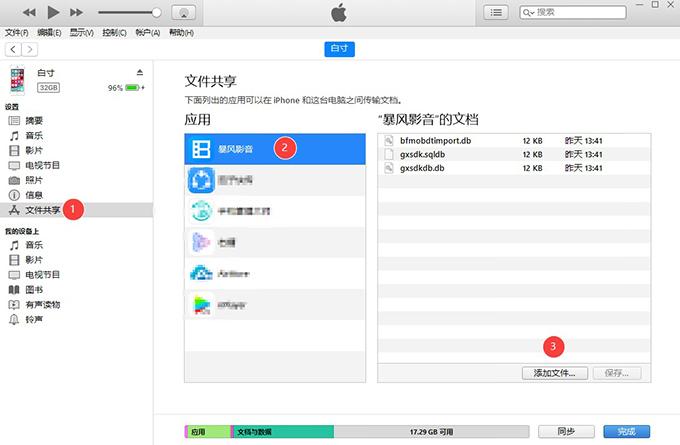Select file gxsdkdb.db
680x445 pixels.
514,168
